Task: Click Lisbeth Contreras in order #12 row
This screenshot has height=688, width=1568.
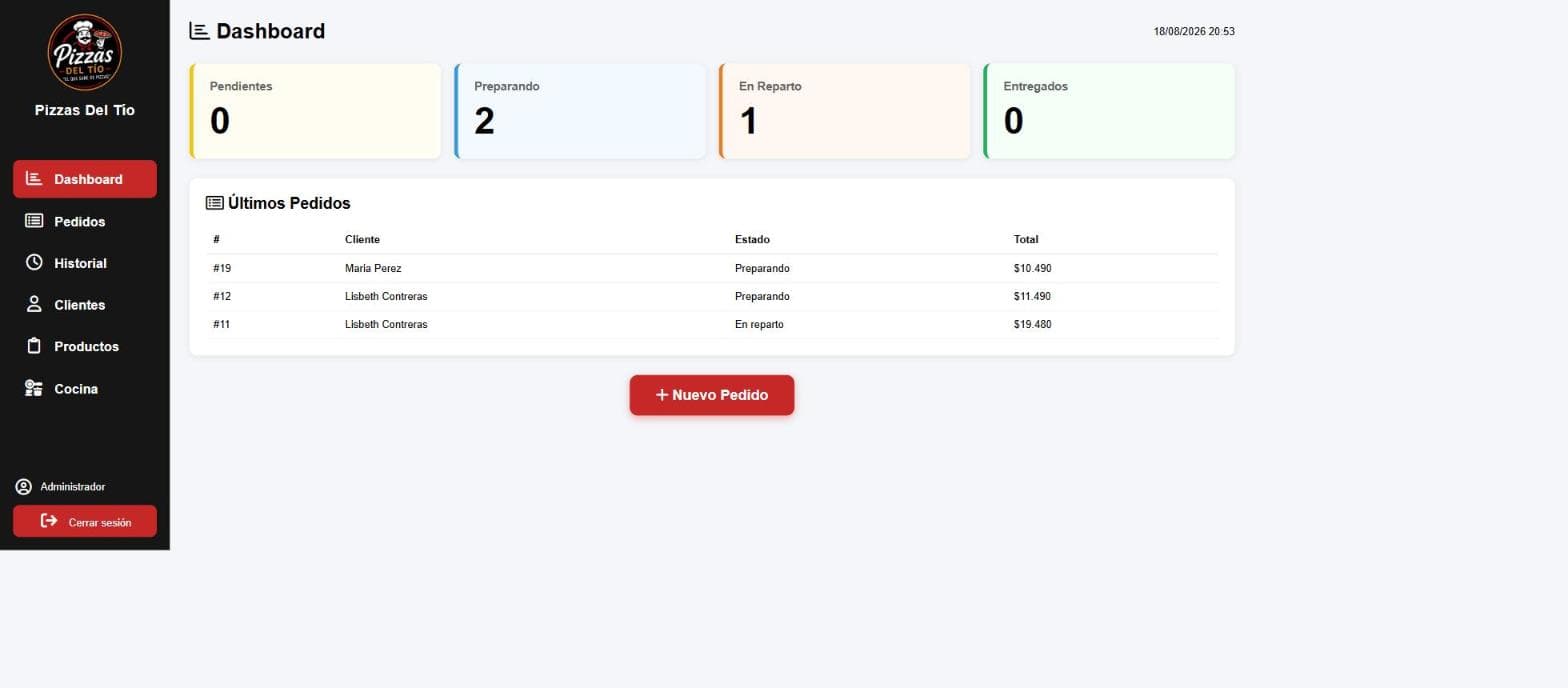Action: tap(386, 296)
